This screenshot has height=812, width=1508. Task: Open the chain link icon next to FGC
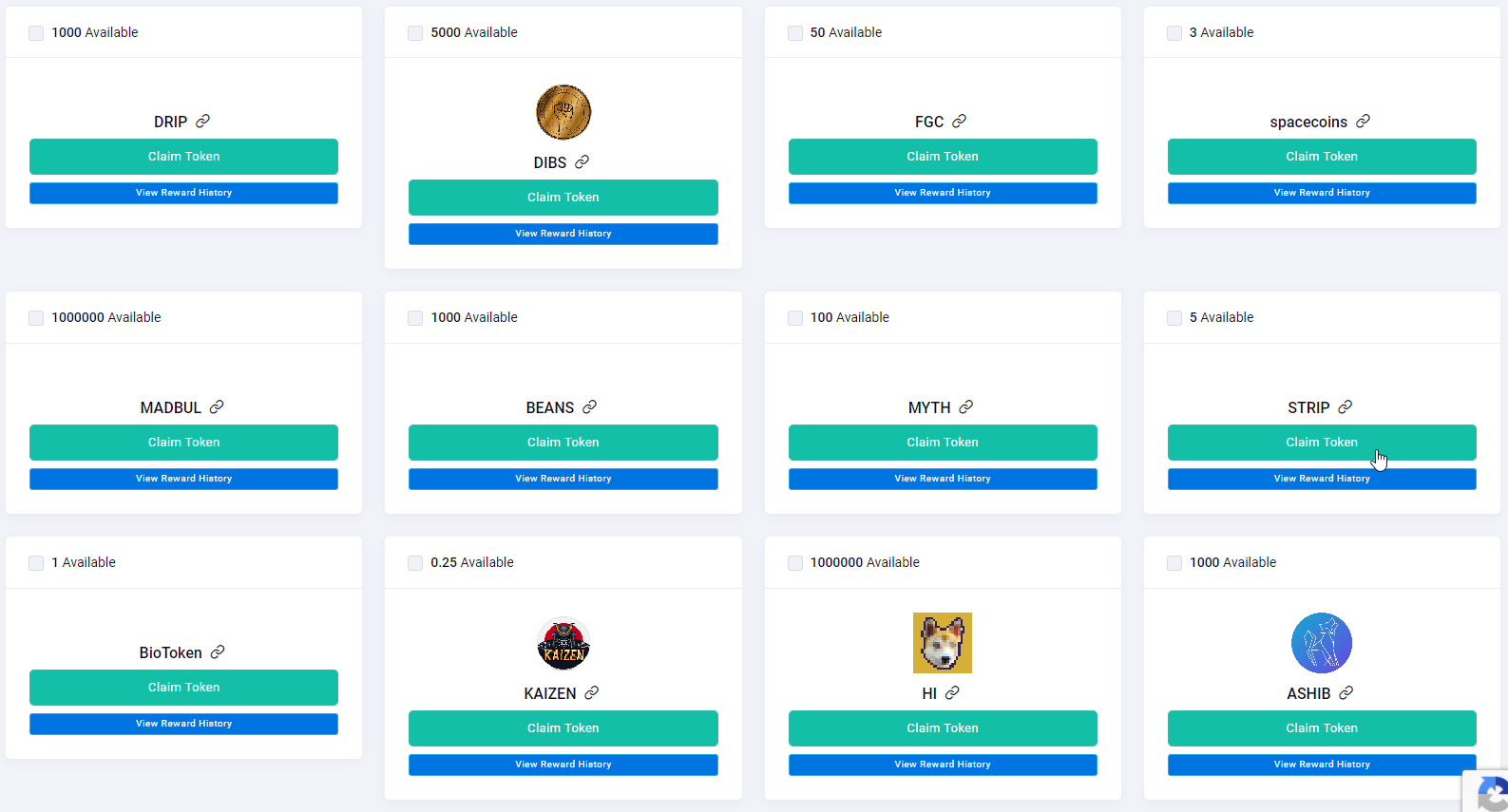click(959, 122)
